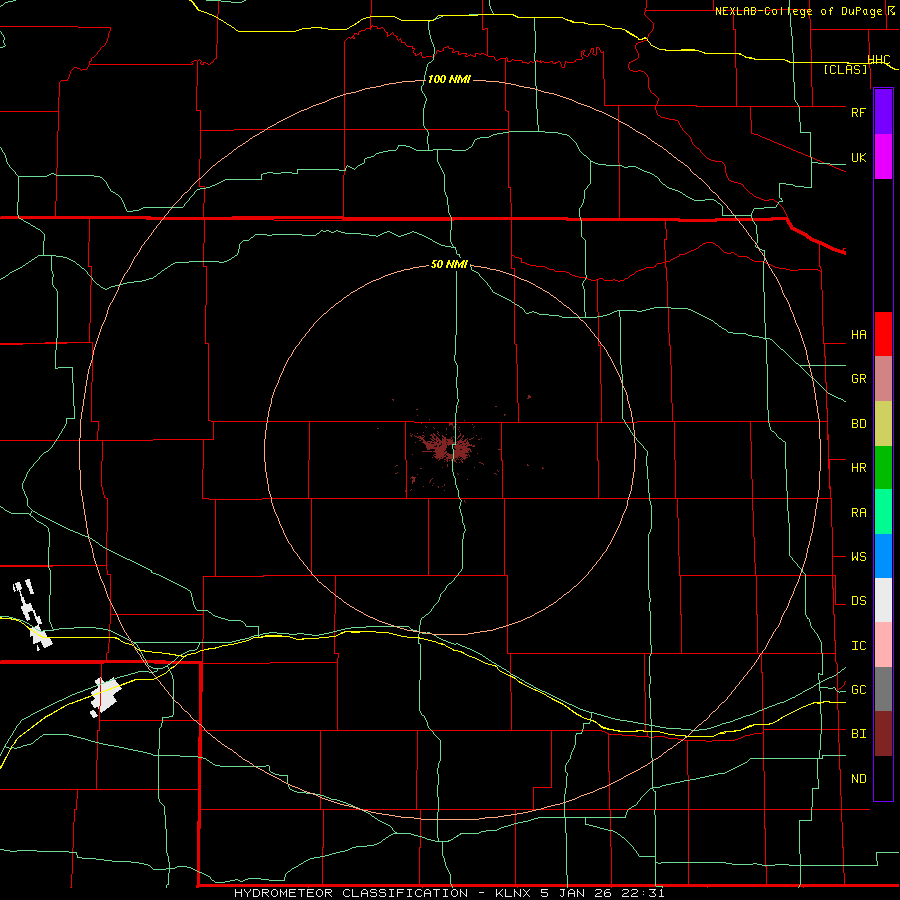Click the RA light-green legend swatch
Screen dimensions: 900x900
883,512
